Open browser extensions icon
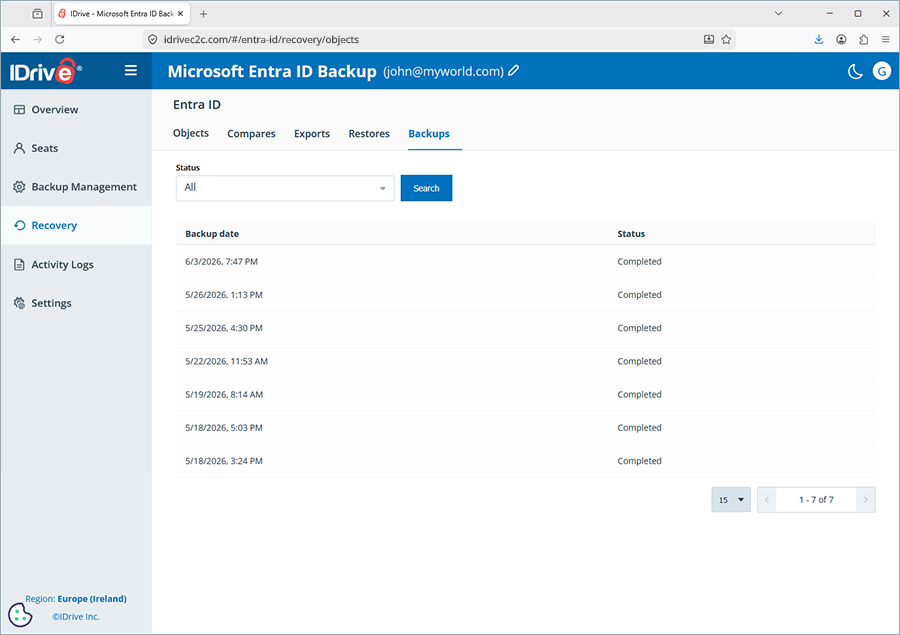900x635 pixels. (x=864, y=40)
